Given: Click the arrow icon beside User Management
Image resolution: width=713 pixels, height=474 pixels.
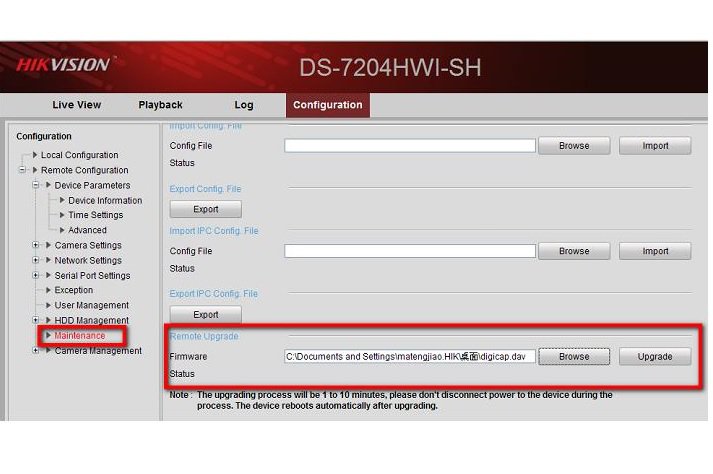Looking at the screenshot, I should click(x=48, y=305).
